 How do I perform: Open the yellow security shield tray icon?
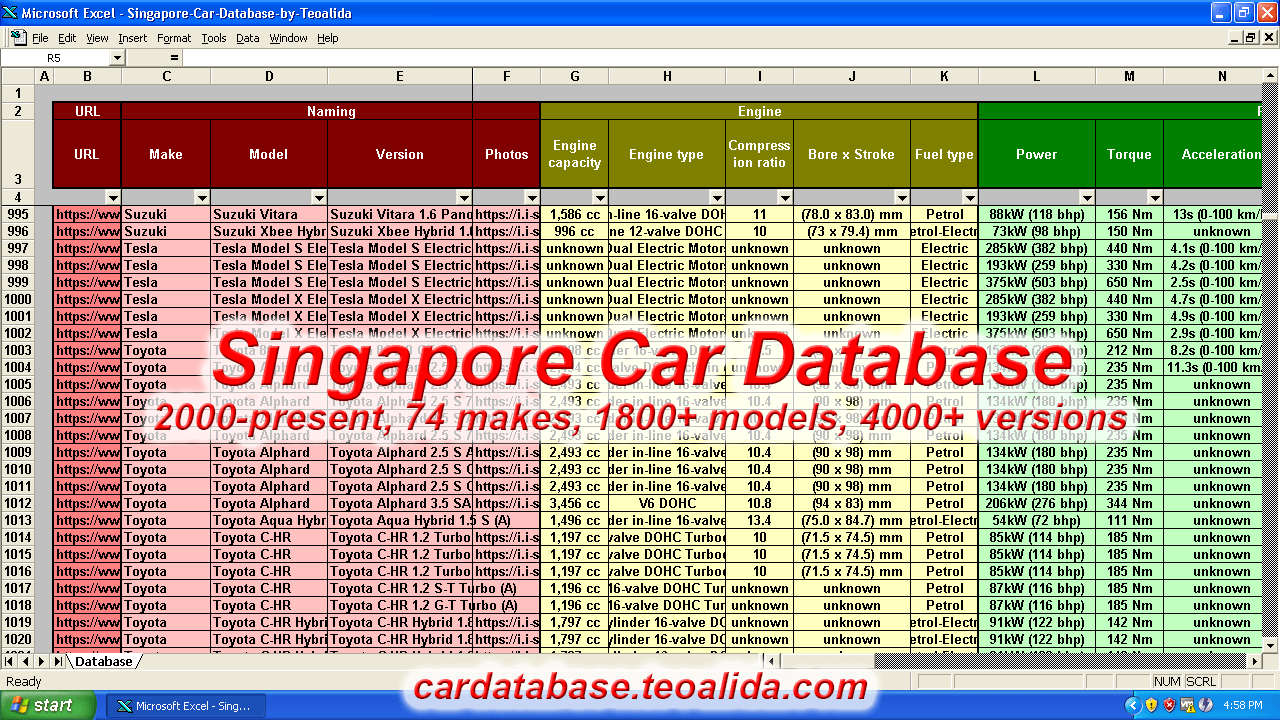pos(1152,705)
